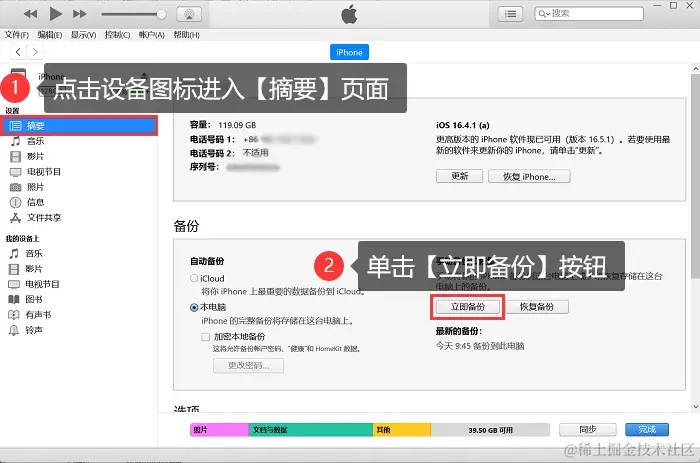700x463 pixels.
Task: Open the 文件(F) menu
Action: pos(17,35)
